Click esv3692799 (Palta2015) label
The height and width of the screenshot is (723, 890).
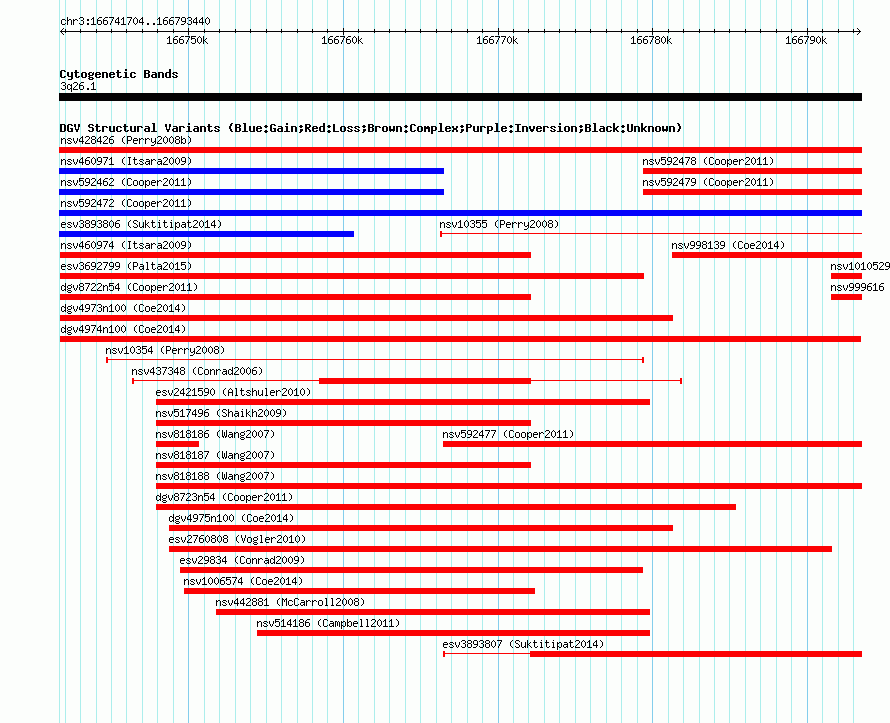pyautogui.click(x=126, y=266)
